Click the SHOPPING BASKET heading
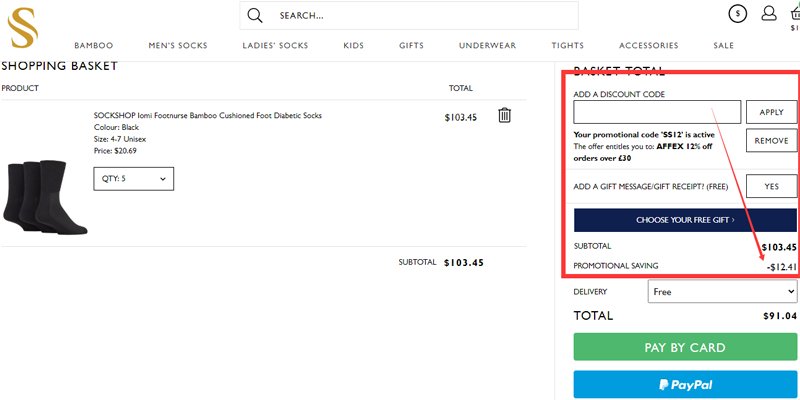Screen dimensions: 800x400 tap(60, 66)
